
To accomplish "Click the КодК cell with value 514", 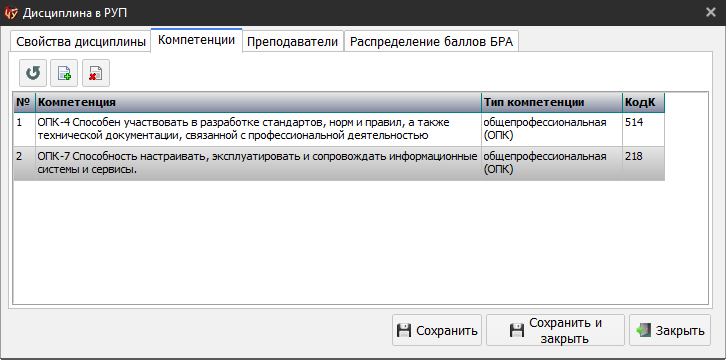I will (644, 129).
